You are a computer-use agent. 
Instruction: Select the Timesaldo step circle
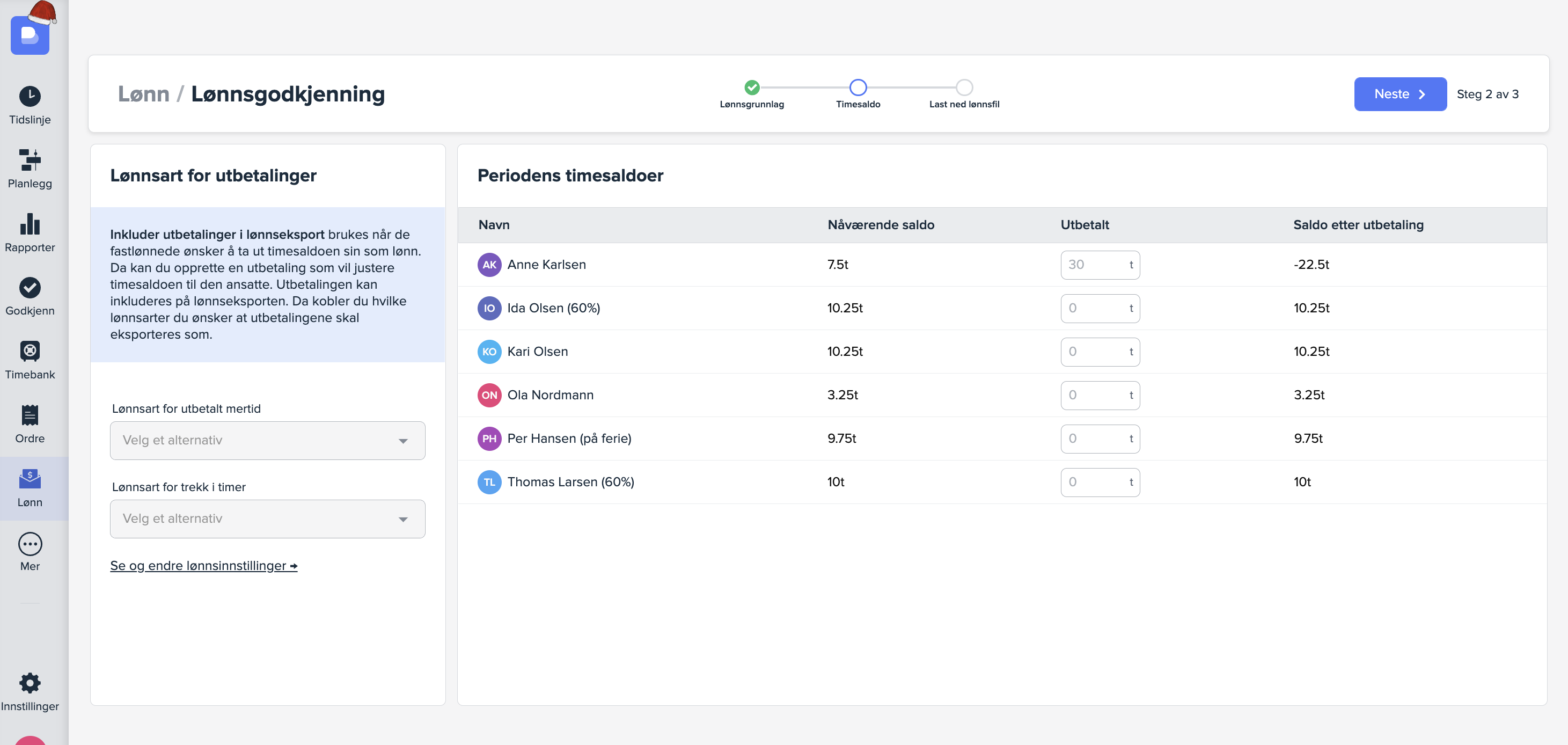pos(858,87)
